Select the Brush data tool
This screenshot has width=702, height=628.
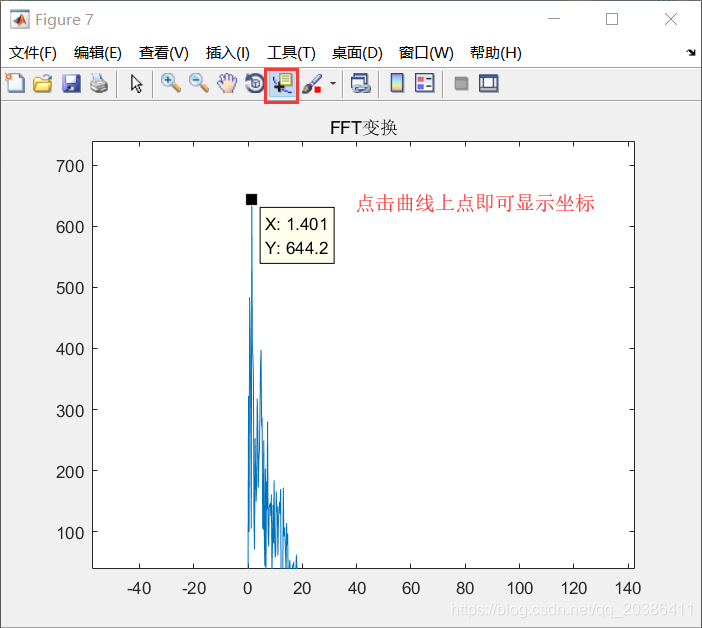pyautogui.click(x=312, y=84)
